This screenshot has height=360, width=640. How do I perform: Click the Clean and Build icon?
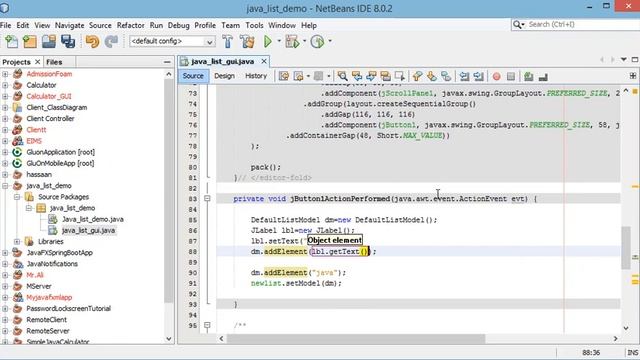247,41
